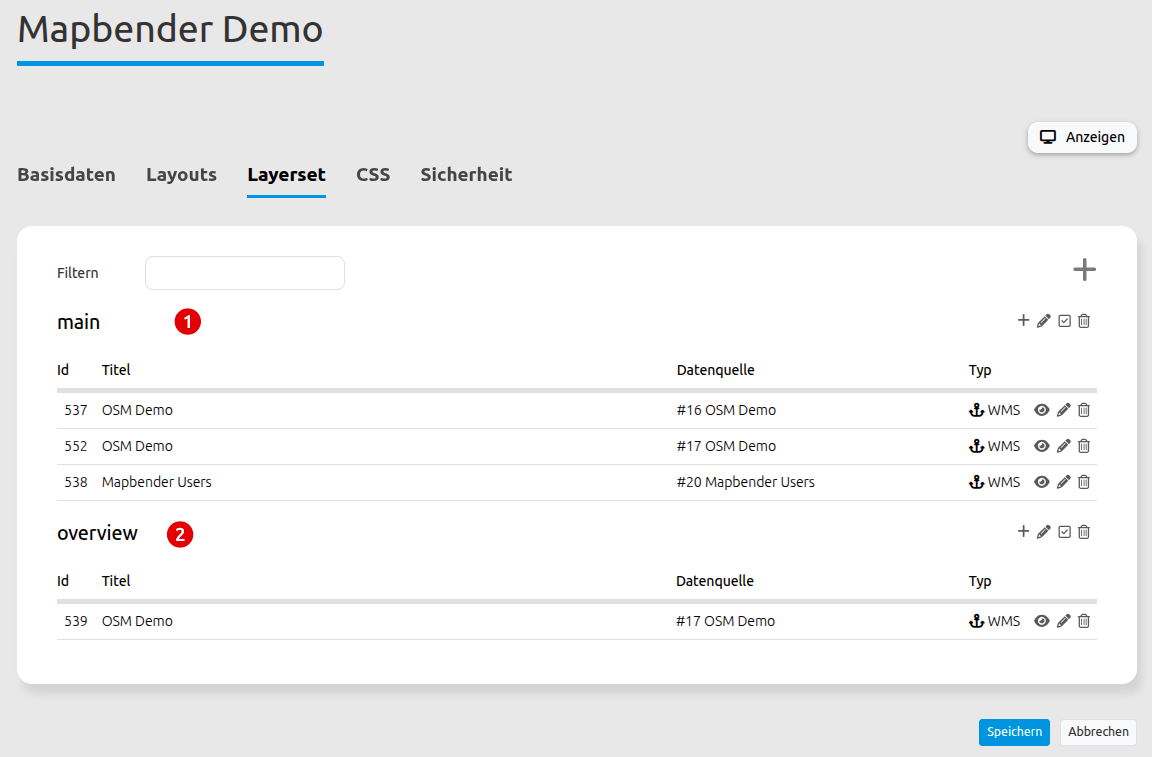
Task: Toggle visibility of instance 539 in overview
Action: point(1042,621)
